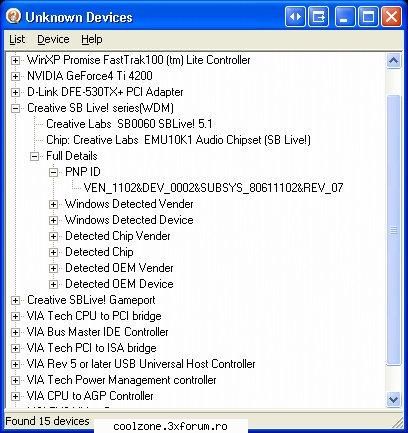Close the Unknown Devices window

pos(392,17)
